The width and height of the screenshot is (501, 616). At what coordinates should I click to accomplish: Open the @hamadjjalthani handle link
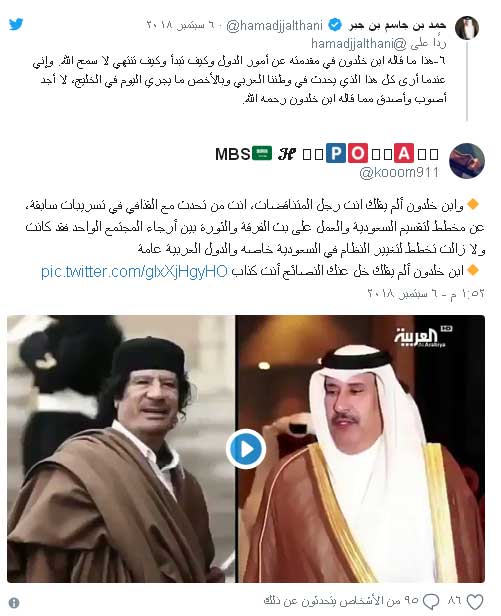pos(274,26)
